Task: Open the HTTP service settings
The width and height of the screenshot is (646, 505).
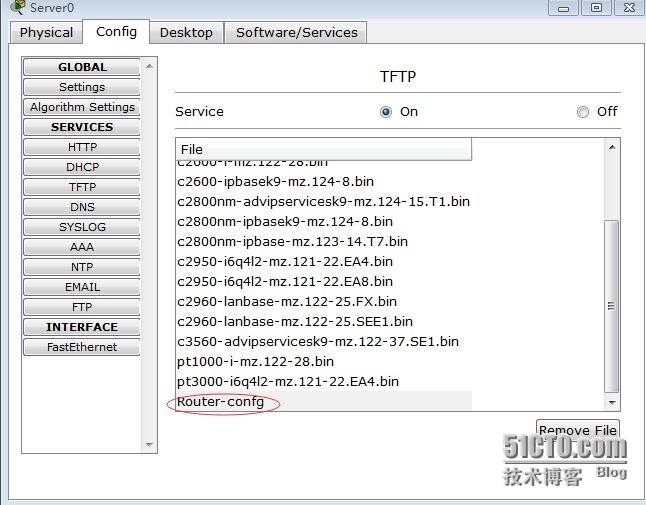Action: 82,147
